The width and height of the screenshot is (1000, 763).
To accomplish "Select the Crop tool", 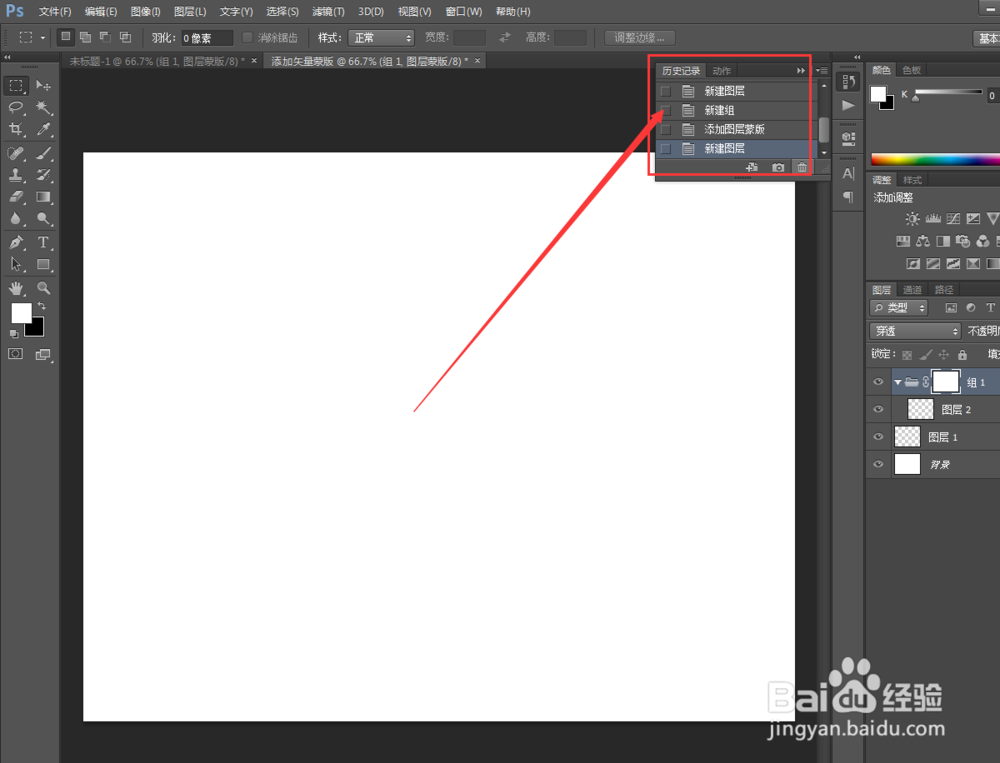I will [x=16, y=130].
